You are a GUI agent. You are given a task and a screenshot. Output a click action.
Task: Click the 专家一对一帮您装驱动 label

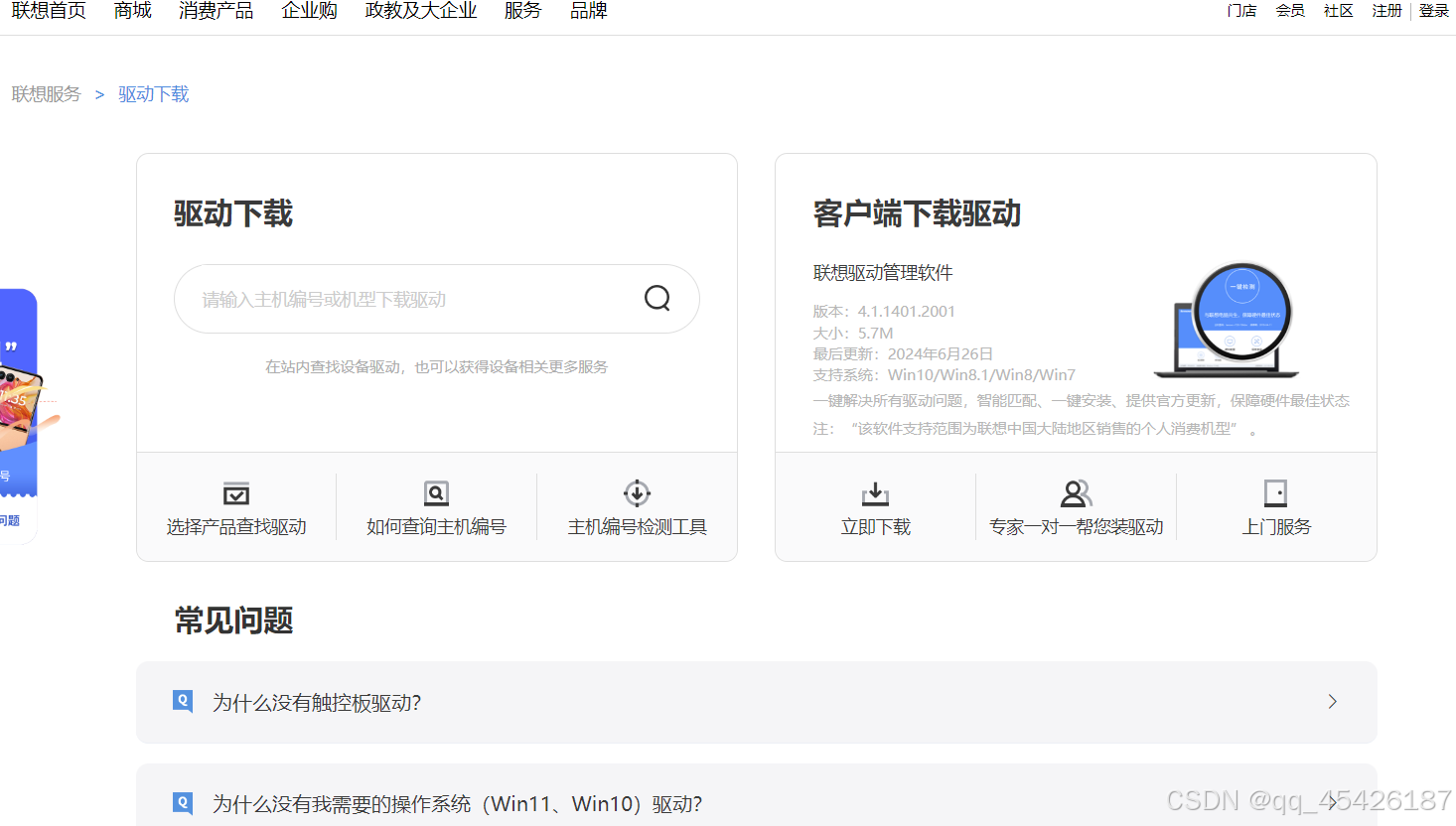click(1076, 527)
